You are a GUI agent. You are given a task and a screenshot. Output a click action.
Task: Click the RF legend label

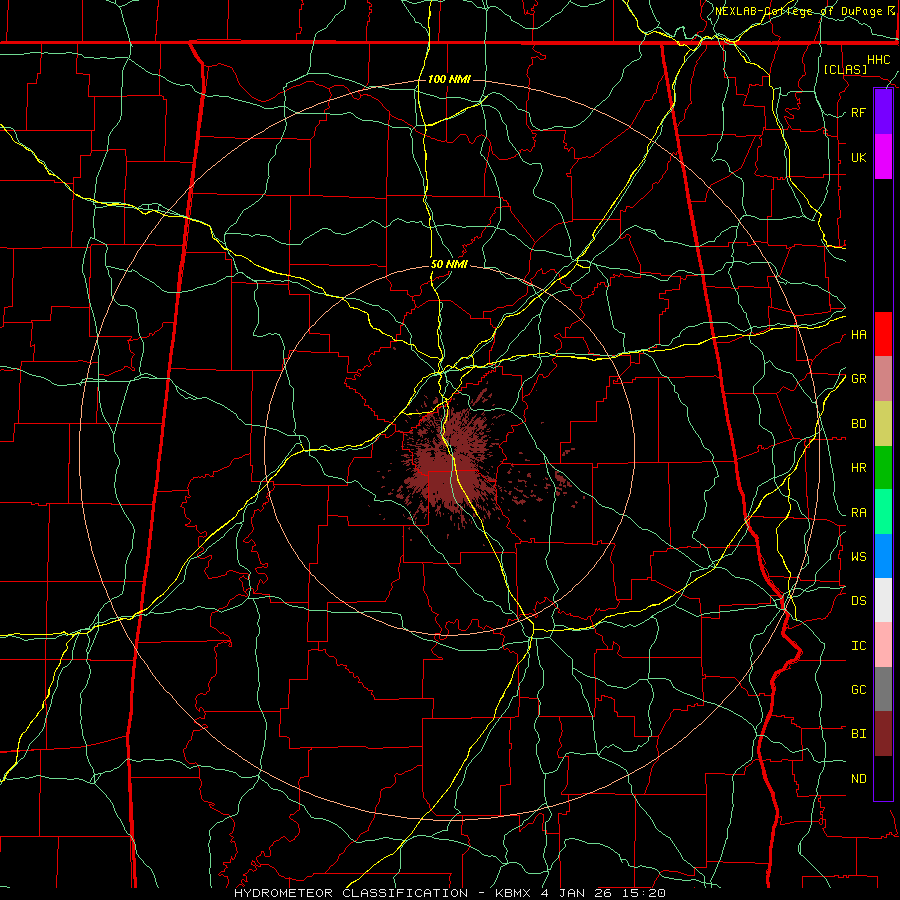coord(858,112)
